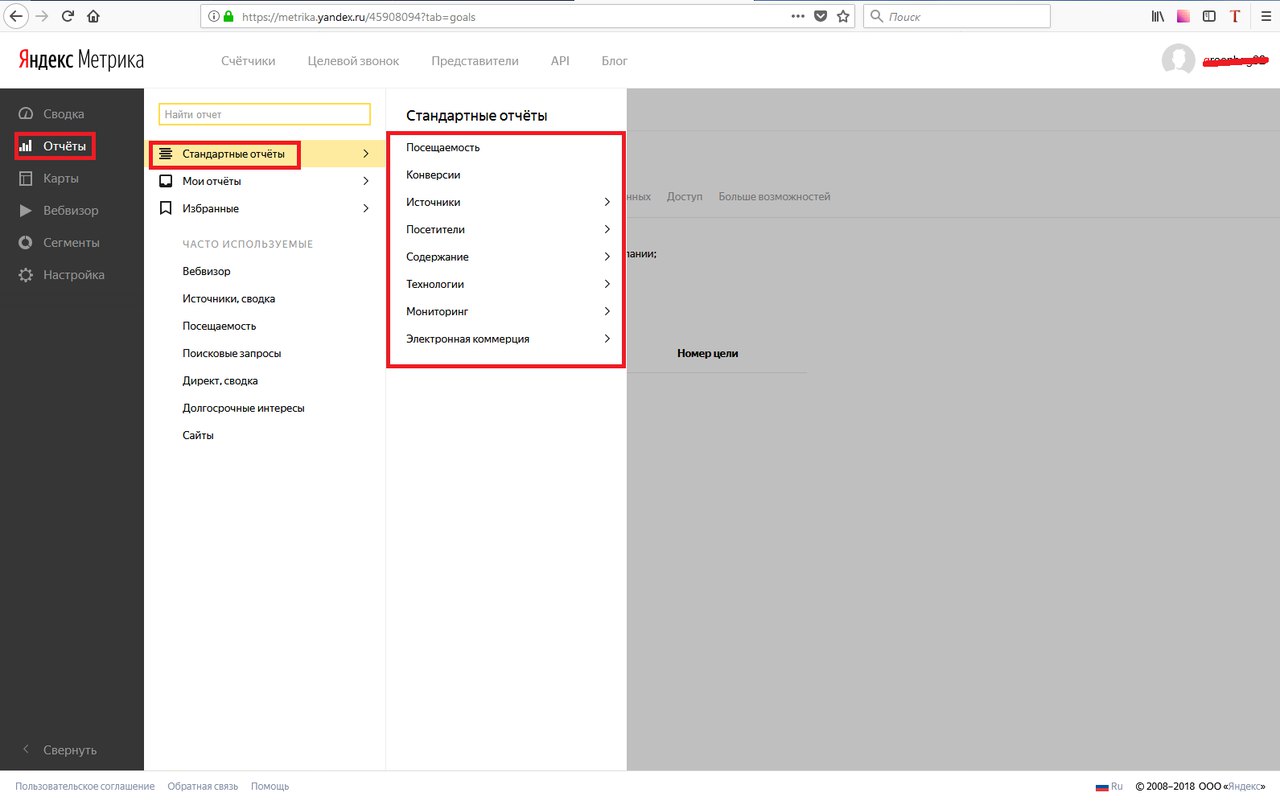
Task: Open Настройка settings in sidebar
Action: coord(61,274)
